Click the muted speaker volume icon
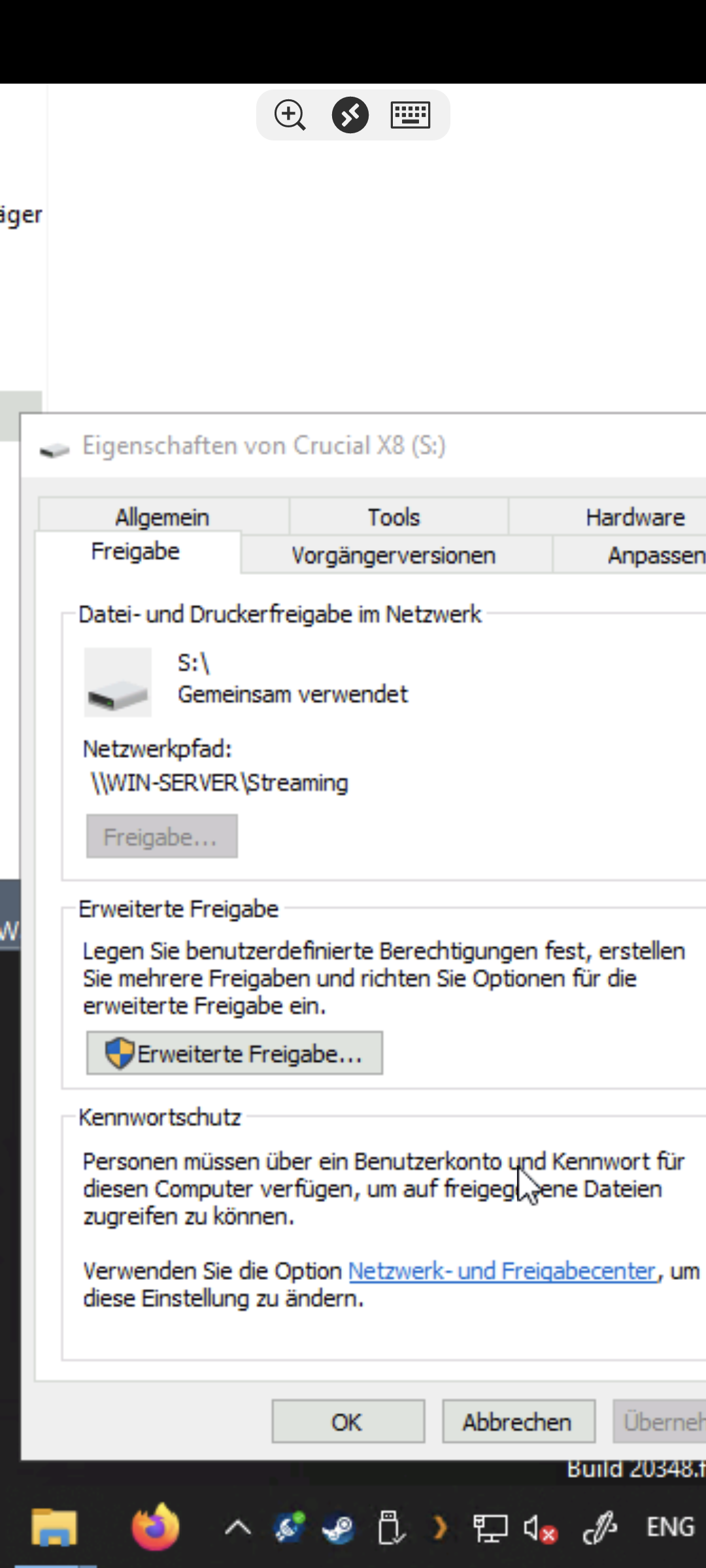This screenshot has width=706, height=1568. 540,1529
